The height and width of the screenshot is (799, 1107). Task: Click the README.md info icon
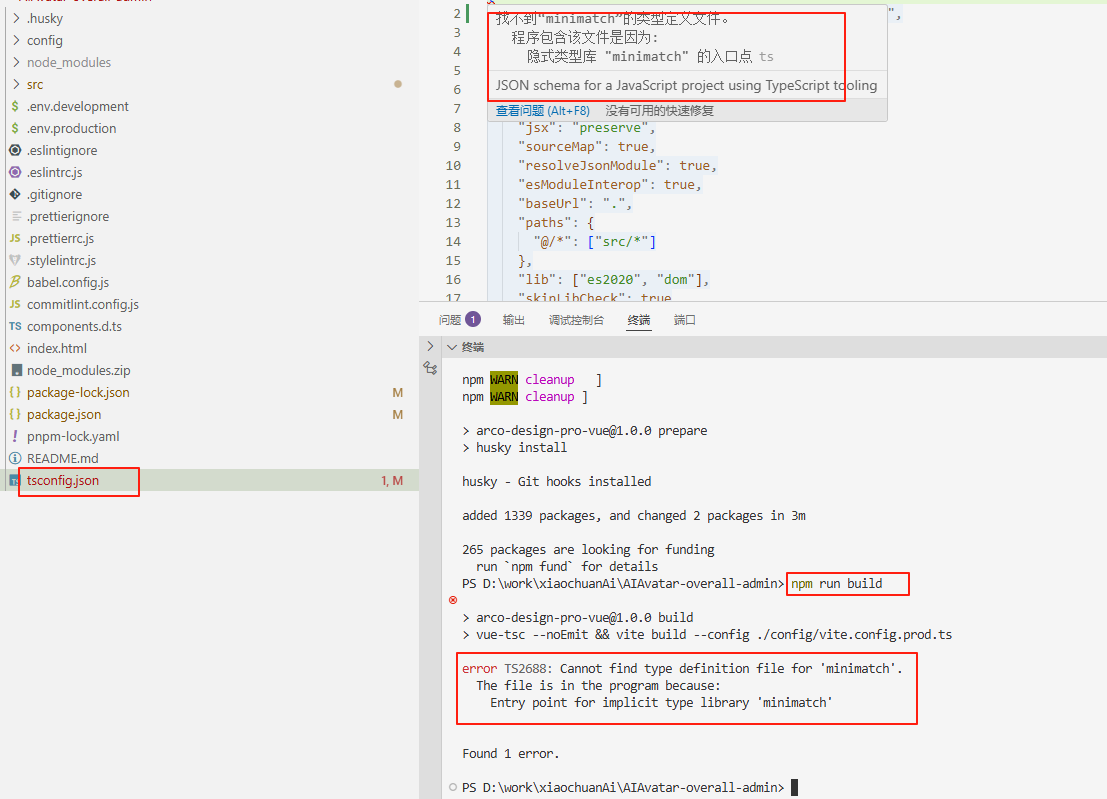(x=15, y=458)
